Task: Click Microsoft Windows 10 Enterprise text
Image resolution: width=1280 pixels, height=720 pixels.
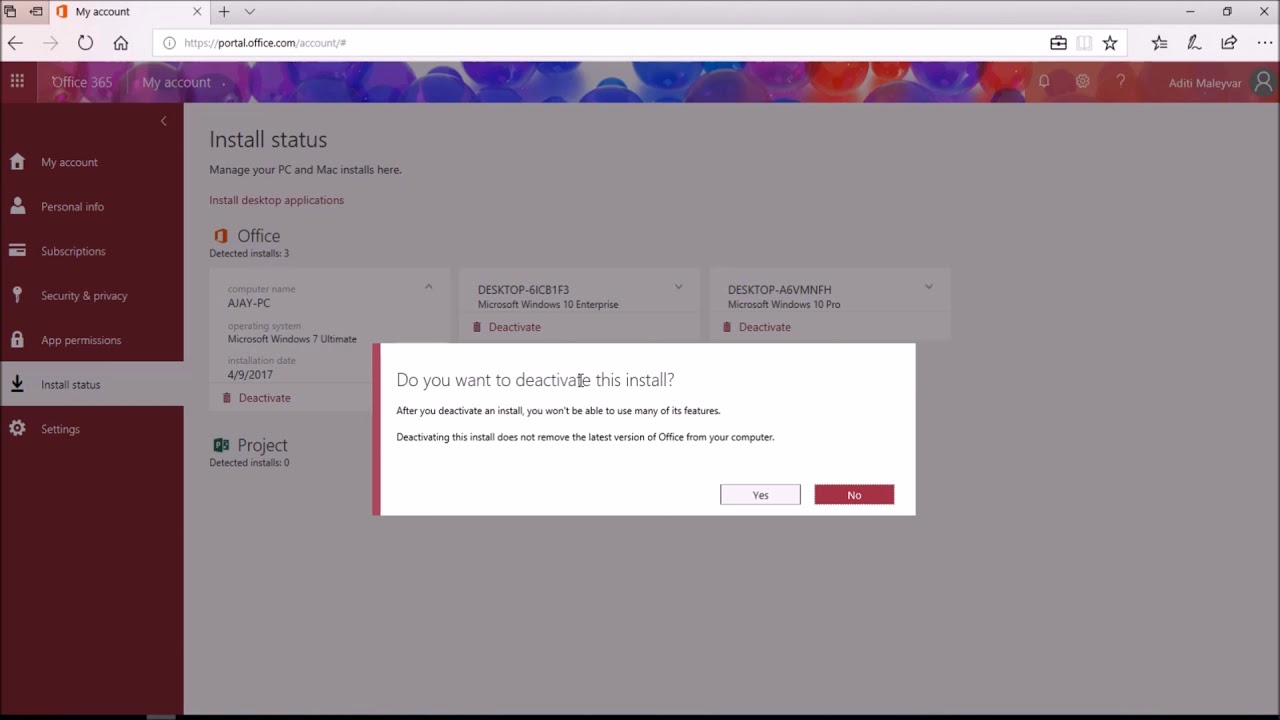Action: point(548,304)
